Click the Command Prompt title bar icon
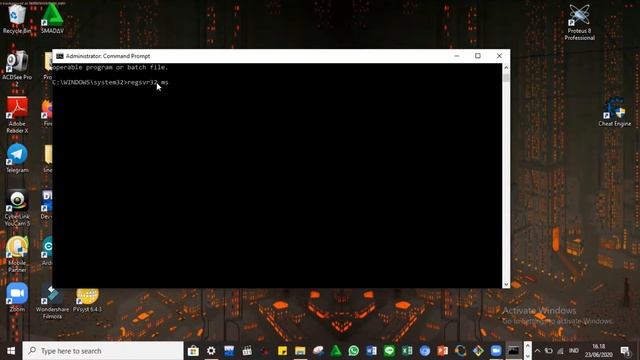 (60, 56)
